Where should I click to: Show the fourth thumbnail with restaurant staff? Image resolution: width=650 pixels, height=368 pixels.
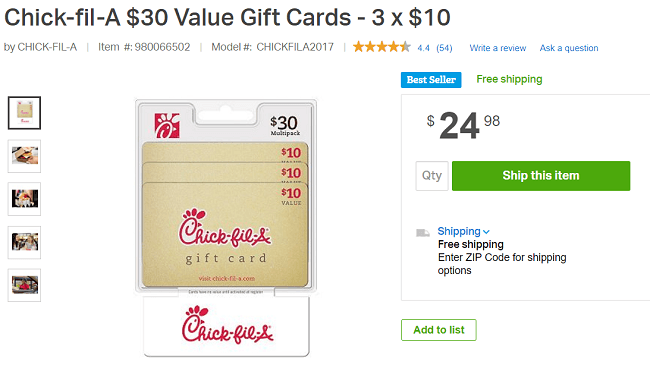point(24,242)
